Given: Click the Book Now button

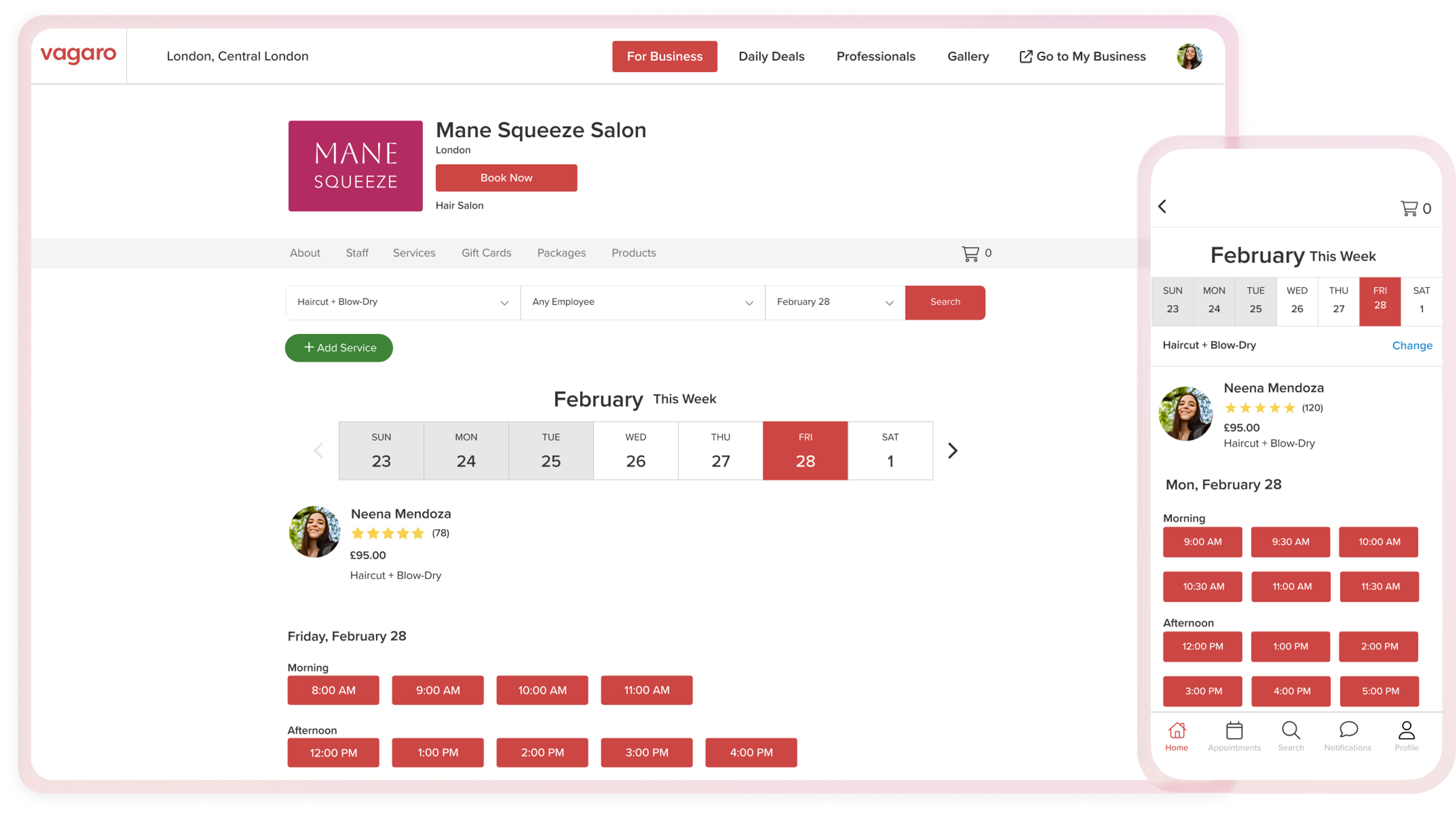Looking at the screenshot, I should click(507, 178).
